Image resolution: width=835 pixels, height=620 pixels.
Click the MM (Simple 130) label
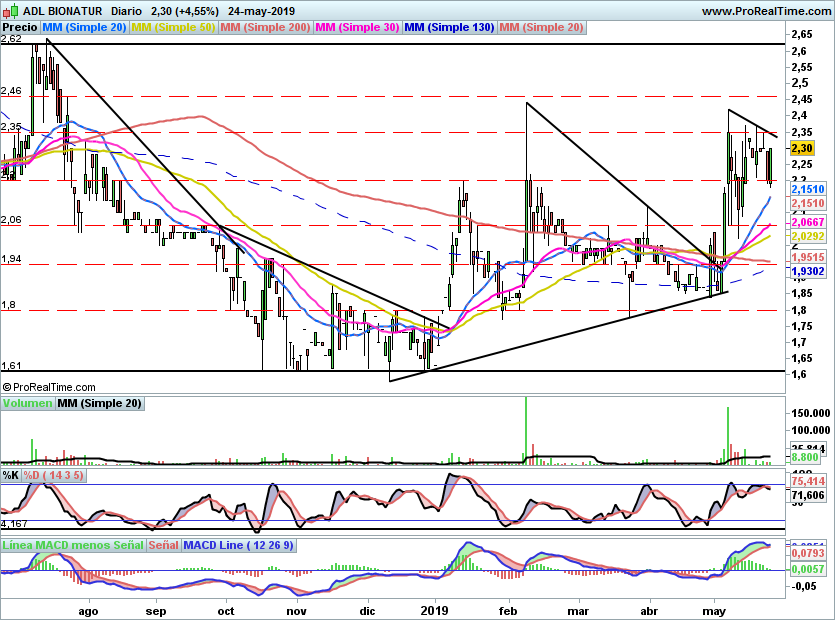pyautogui.click(x=449, y=27)
